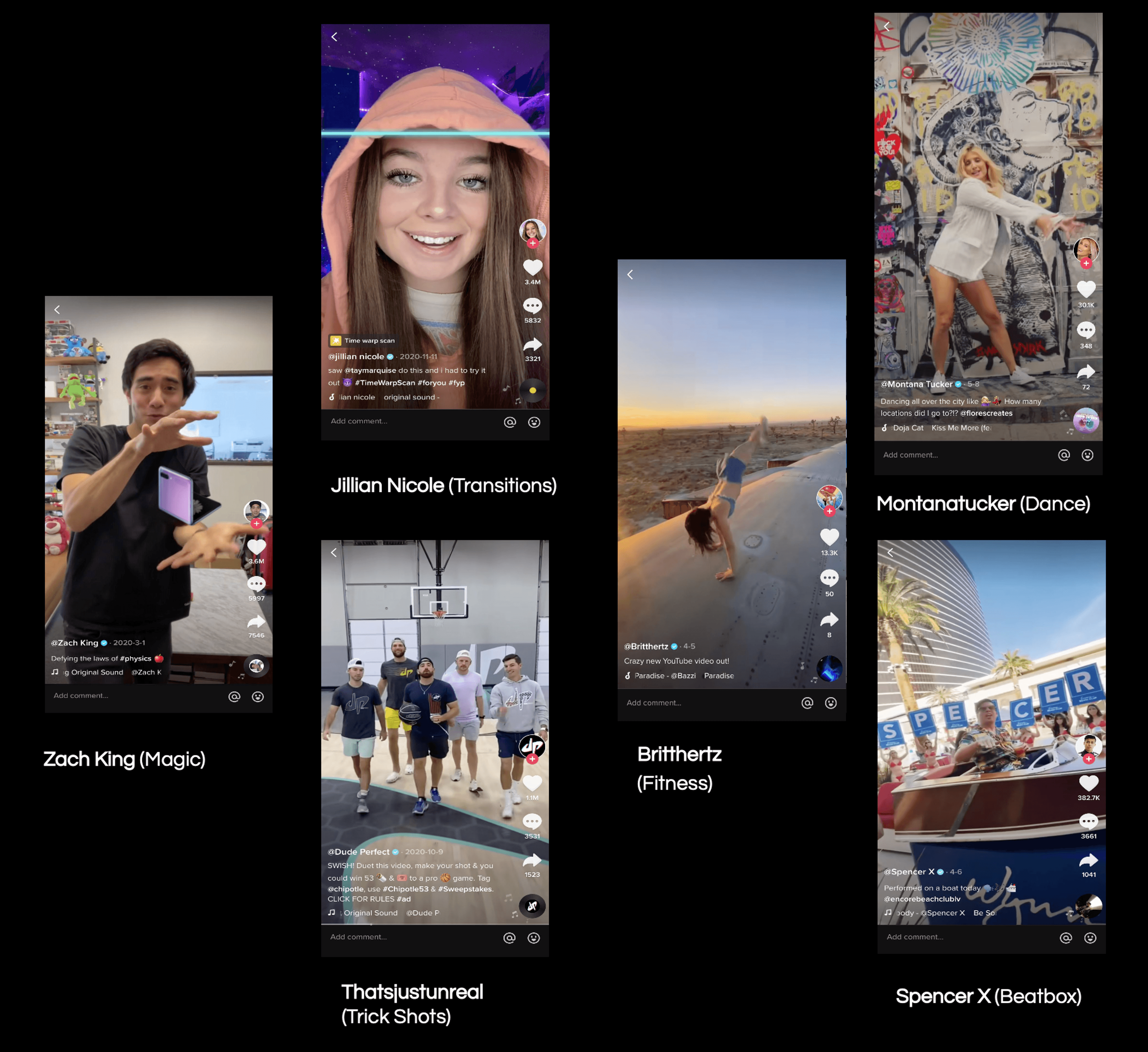Tap back arrow on Dude Perfect video
Screen dimensions: 1148x1052
click(x=334, y=552)
